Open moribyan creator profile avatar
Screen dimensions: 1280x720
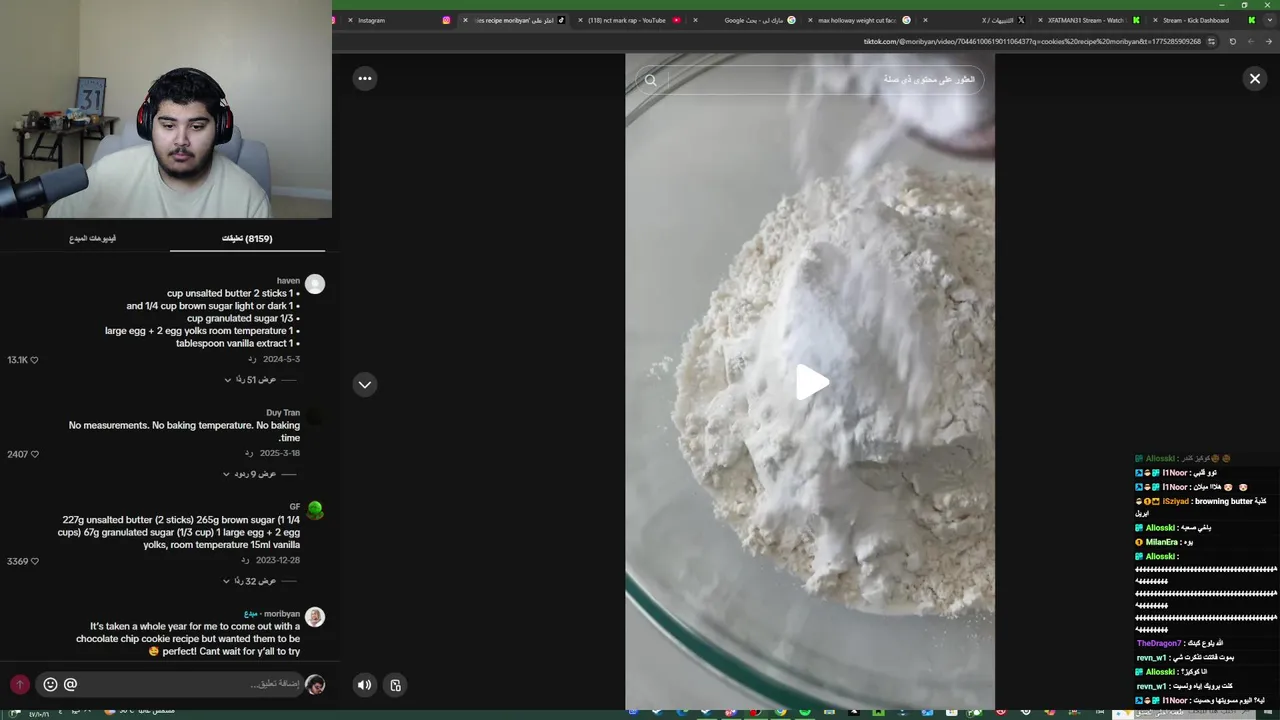point(315,617)
